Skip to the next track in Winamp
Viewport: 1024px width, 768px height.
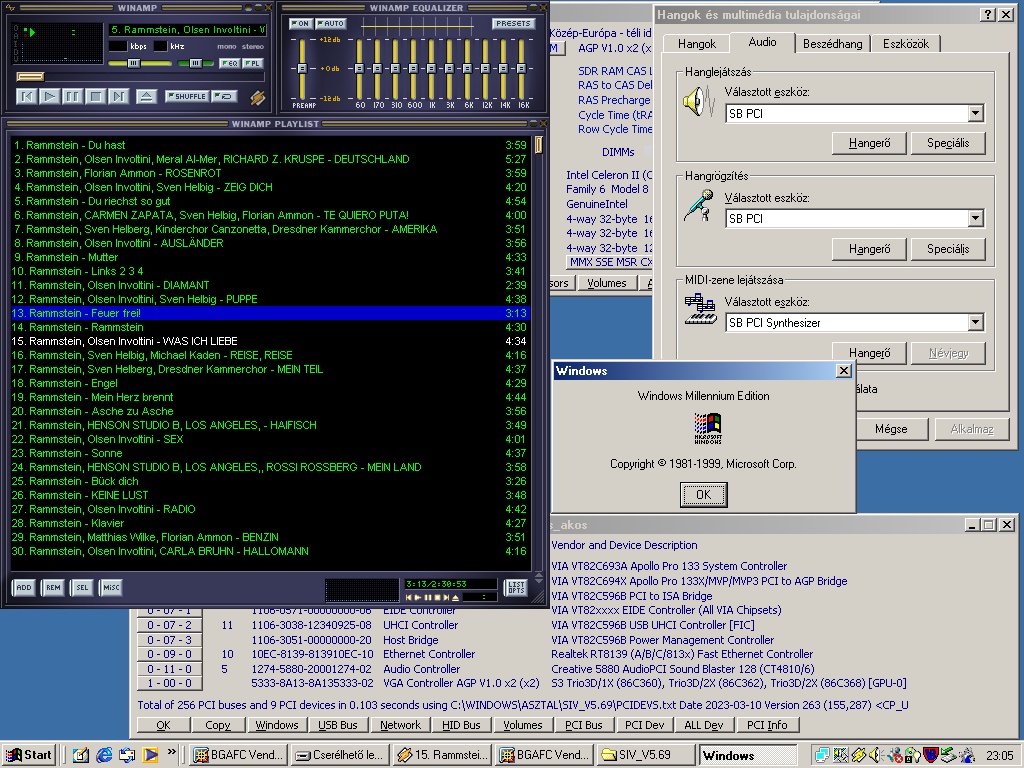tap(118, 96)
